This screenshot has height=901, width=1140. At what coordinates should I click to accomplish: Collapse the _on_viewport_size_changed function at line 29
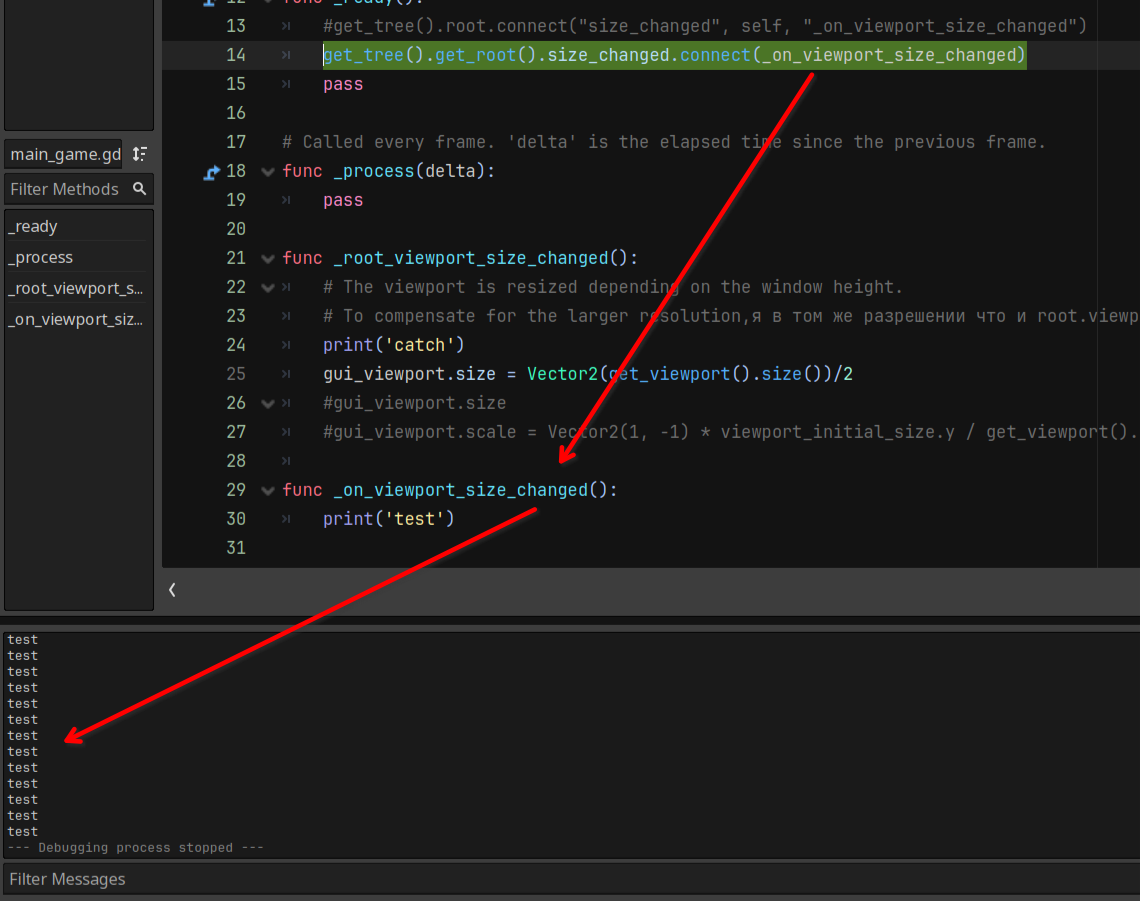[267, 491]
